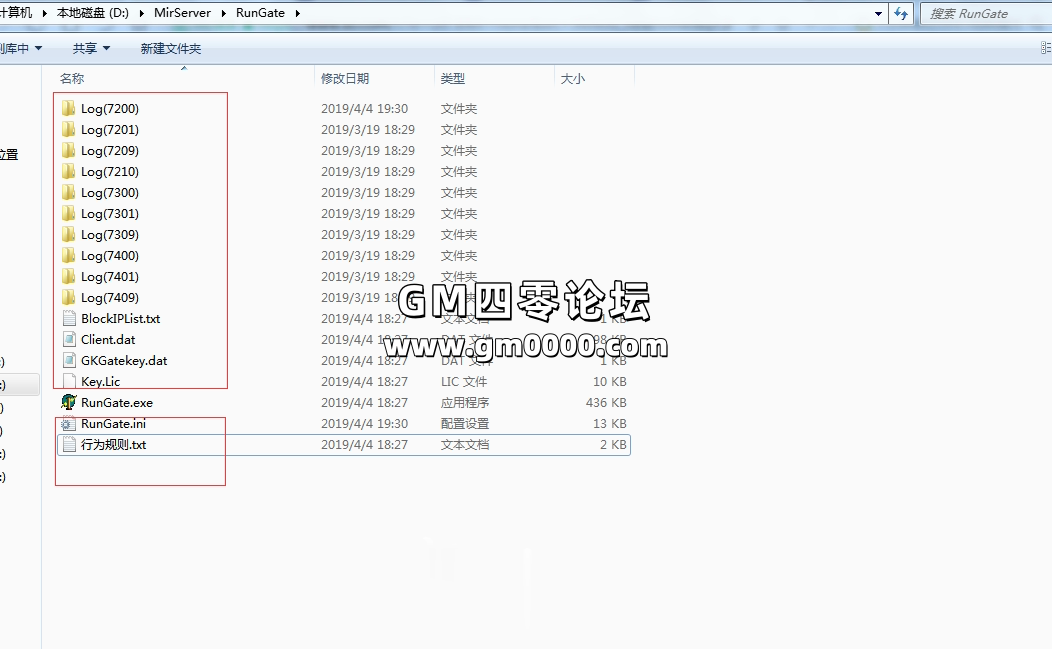Click the refresh button beside address bar

coord(902,13)
